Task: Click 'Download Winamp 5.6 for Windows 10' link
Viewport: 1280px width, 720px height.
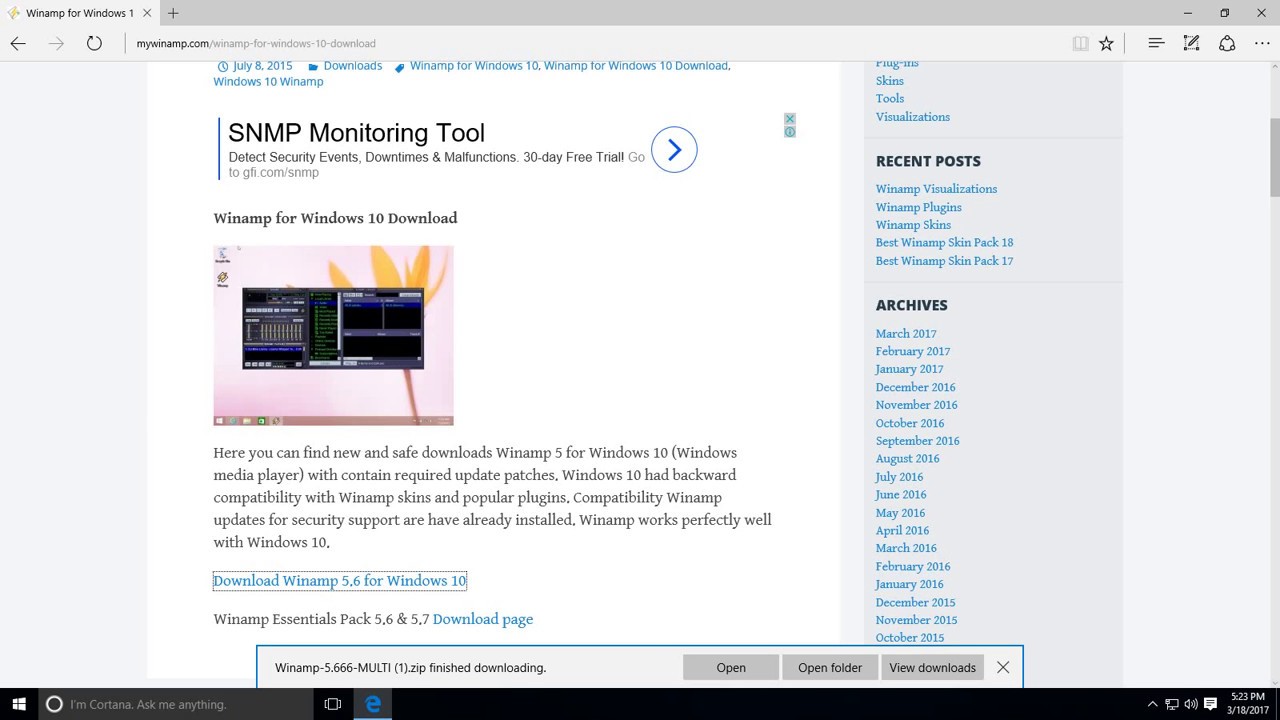Action: pyautogui.click(x=340, y=581)
